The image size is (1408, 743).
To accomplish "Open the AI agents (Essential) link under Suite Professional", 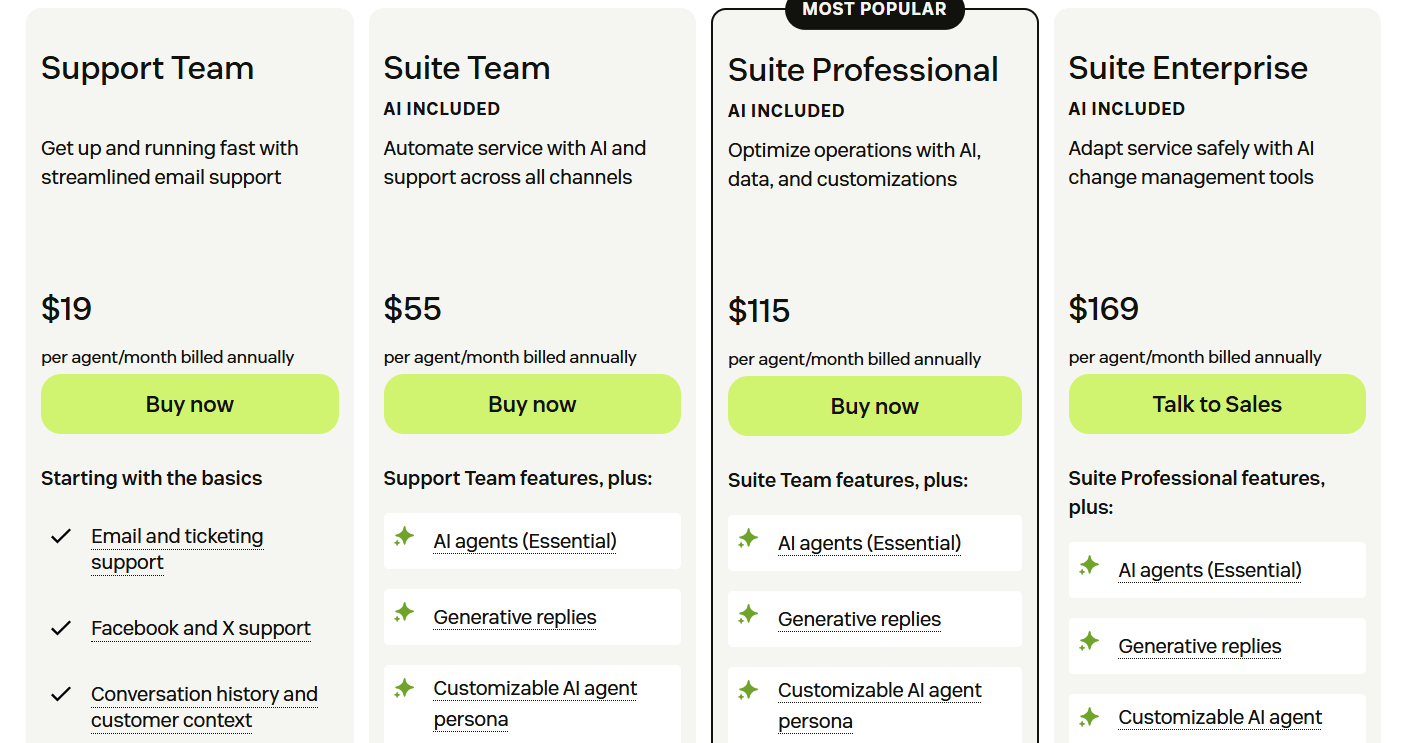I will click(x=868, y=543).
